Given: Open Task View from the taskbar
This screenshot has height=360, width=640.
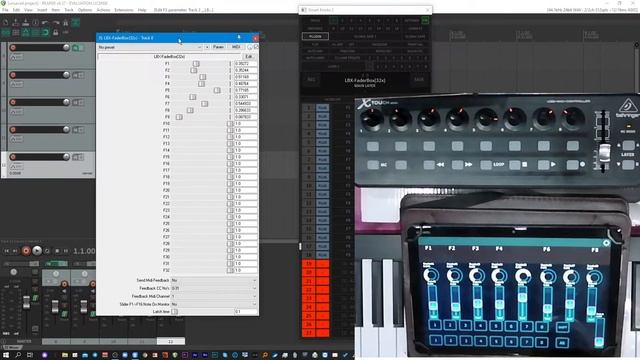Looking at the screenshot, I should pos(30,355).
